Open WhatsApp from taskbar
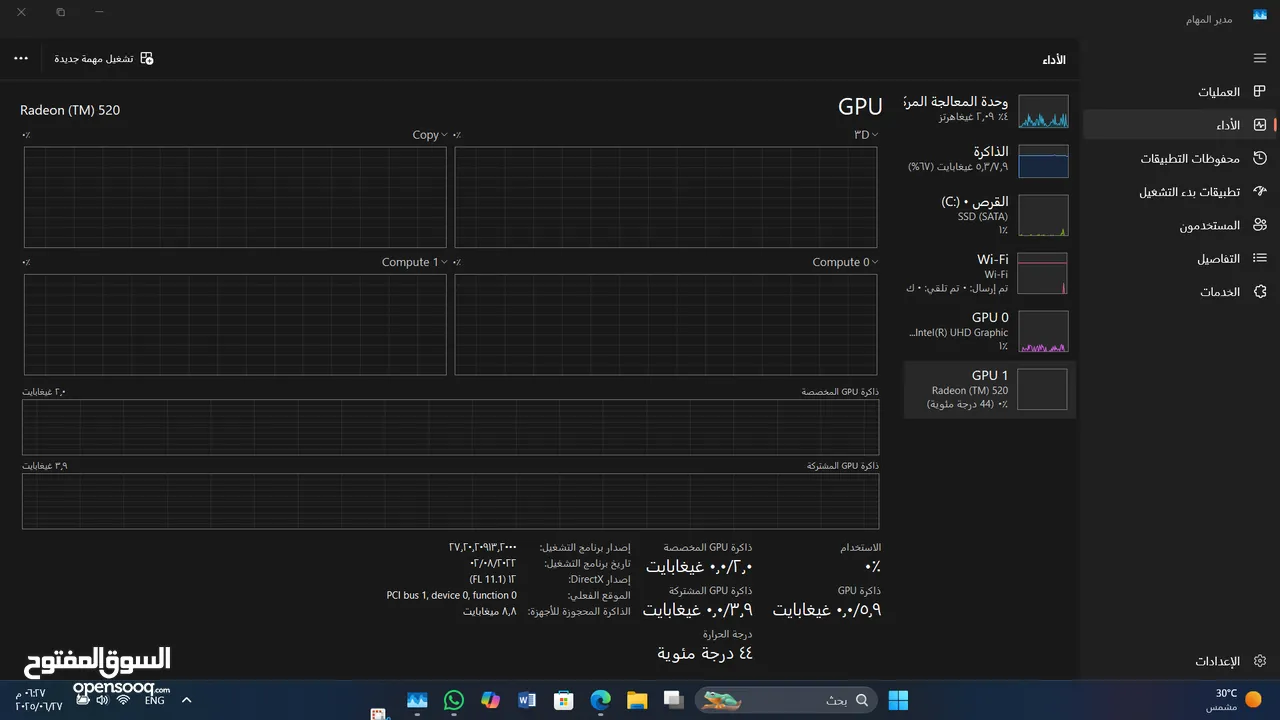 (454, 700)
